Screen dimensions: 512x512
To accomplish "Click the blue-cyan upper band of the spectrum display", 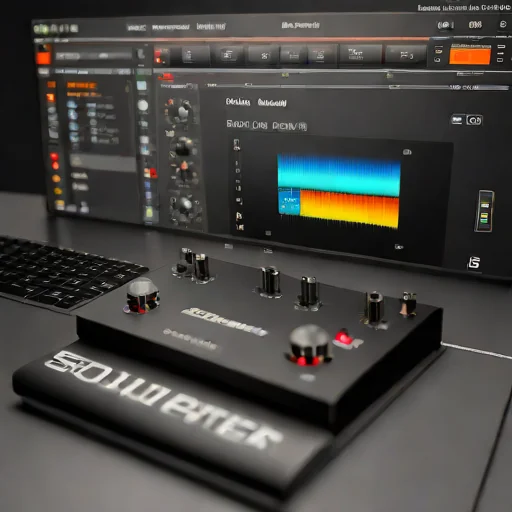I will tap(339, 174).
